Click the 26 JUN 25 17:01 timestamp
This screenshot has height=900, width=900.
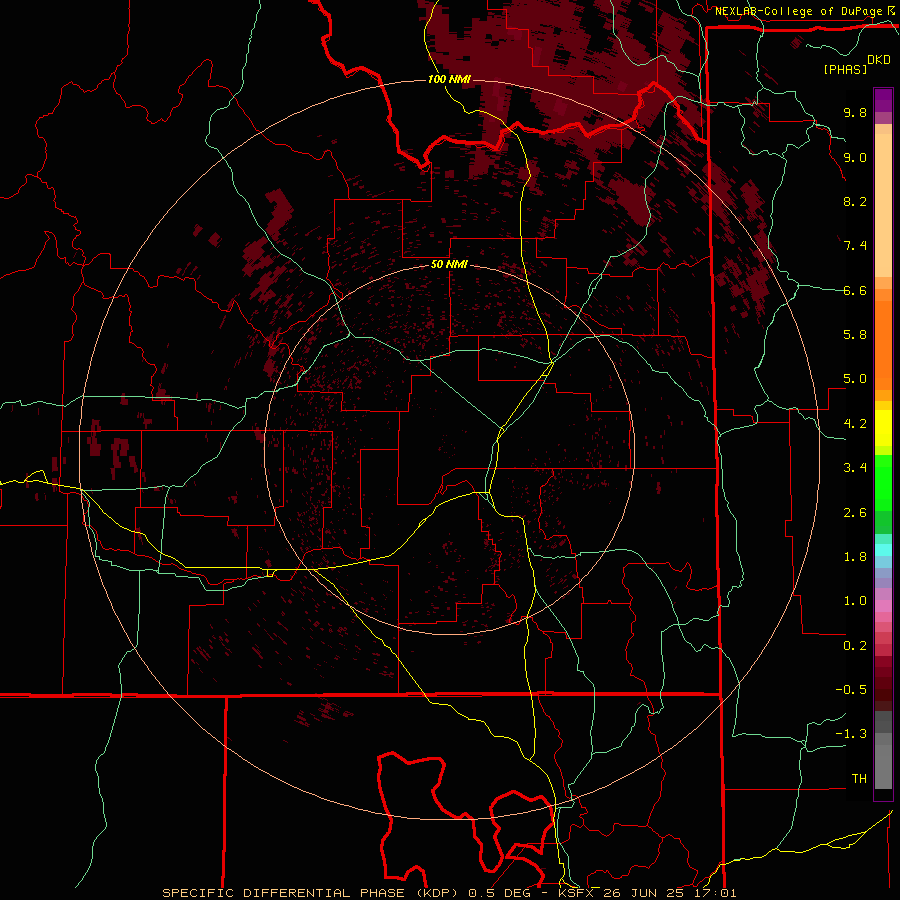(670, 893)
